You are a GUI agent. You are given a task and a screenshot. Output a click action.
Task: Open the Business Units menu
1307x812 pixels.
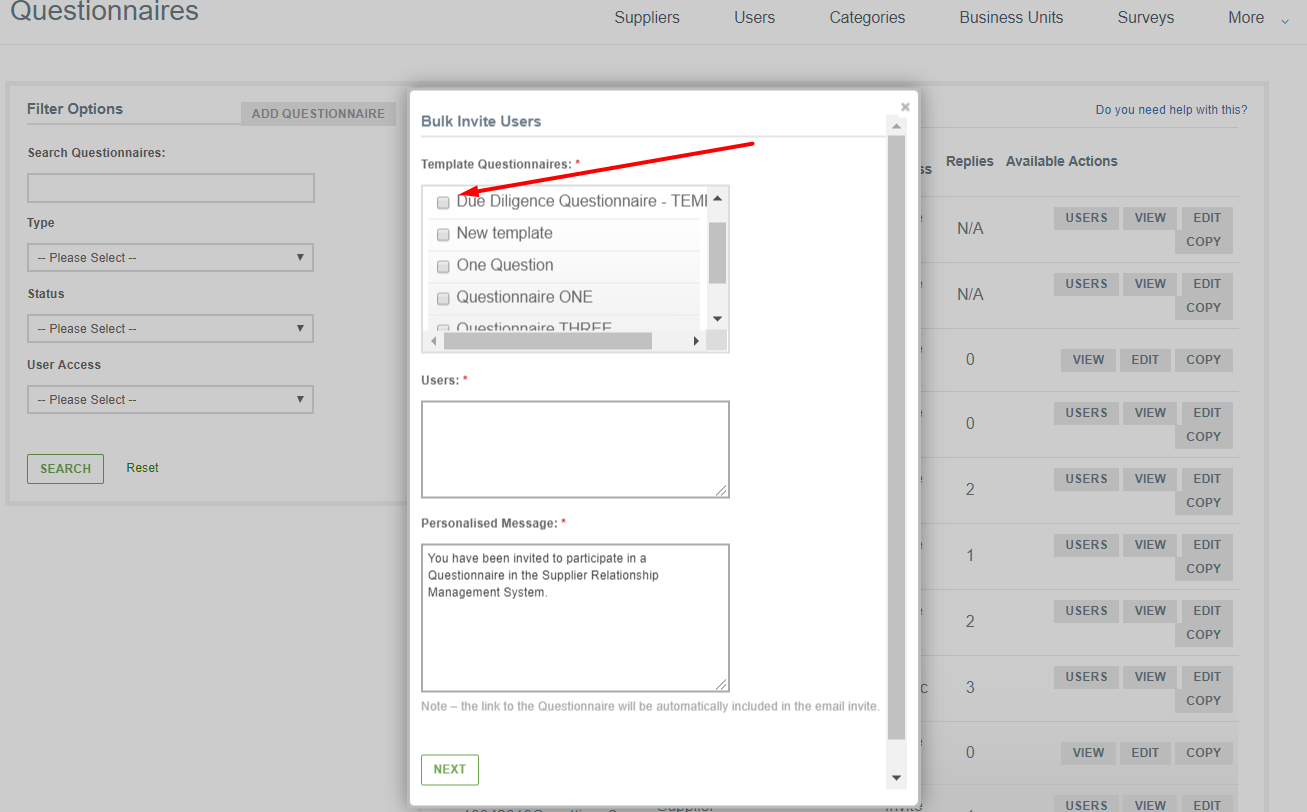1011,18
